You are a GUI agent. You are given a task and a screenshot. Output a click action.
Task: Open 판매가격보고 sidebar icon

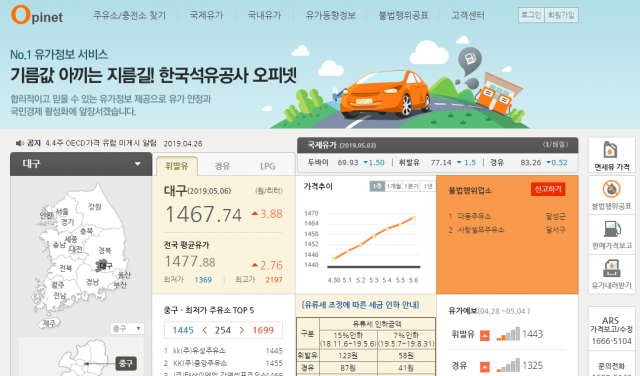[611, 235]
